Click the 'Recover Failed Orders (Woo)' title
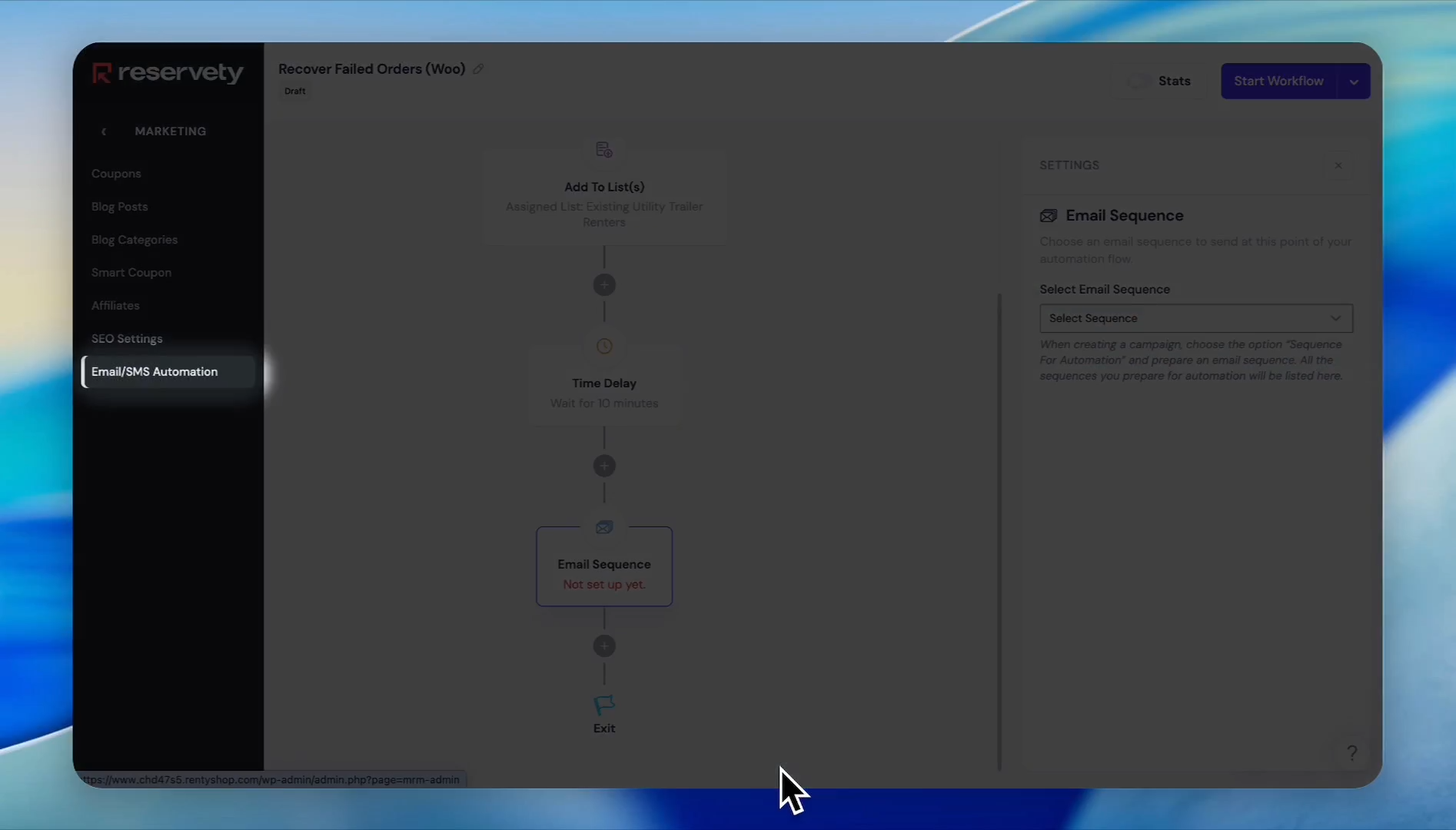Screen dimensions: 1456x830 (372, 69)
